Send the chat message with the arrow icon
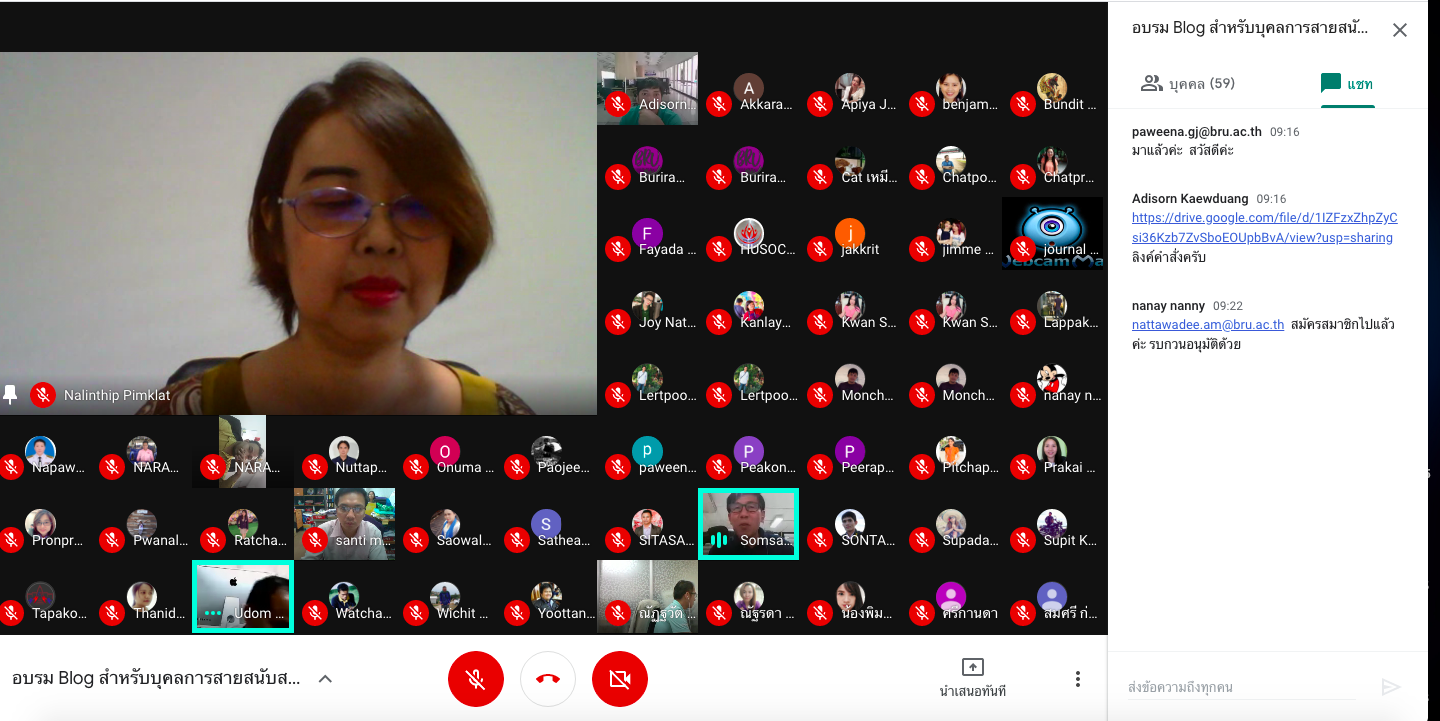 [1390, 687]
